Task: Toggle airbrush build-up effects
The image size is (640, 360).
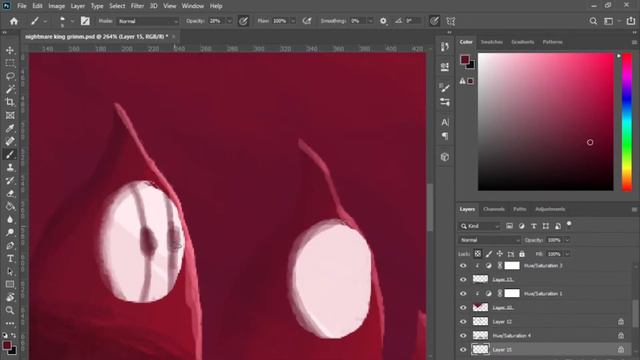Action: [x=307, y=21]
